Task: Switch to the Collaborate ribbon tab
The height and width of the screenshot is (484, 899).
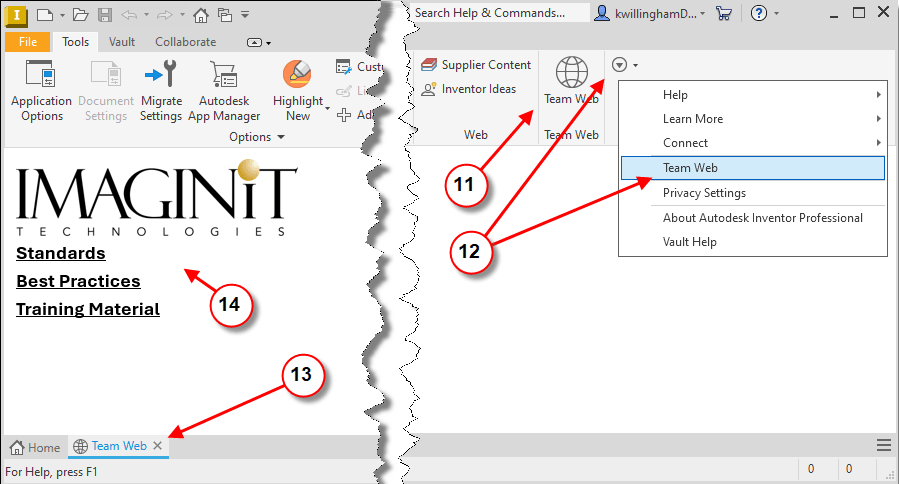Action: coord(185,42)
